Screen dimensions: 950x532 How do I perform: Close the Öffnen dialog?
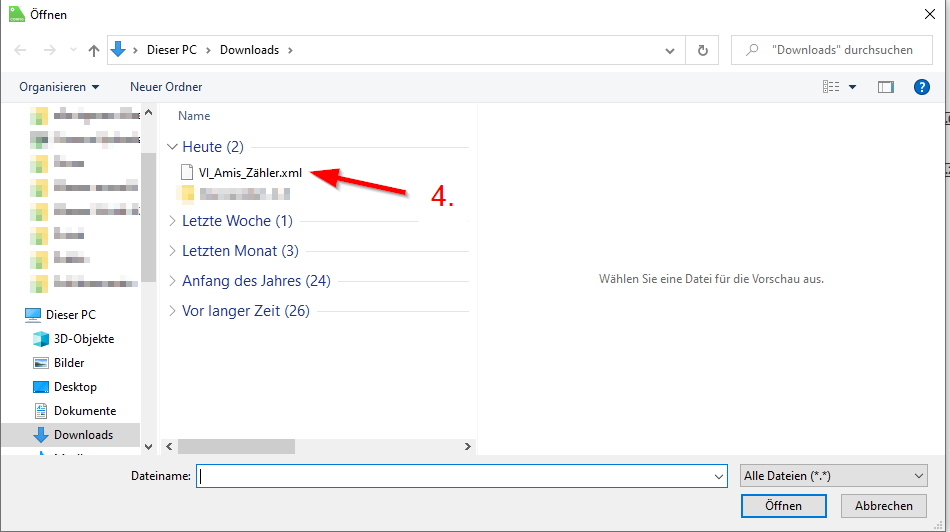929,14
